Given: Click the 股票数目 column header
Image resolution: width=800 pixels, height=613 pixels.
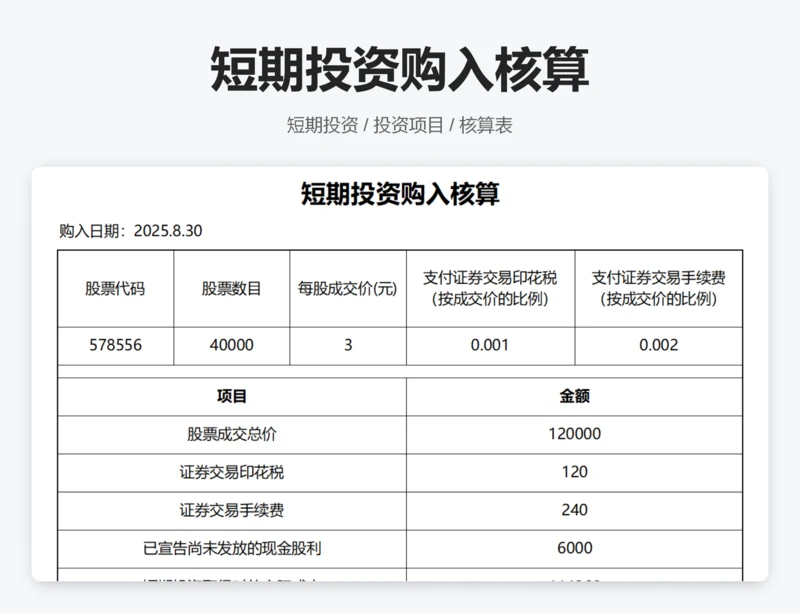Looking at the screenshot, I should coord(232,289).
